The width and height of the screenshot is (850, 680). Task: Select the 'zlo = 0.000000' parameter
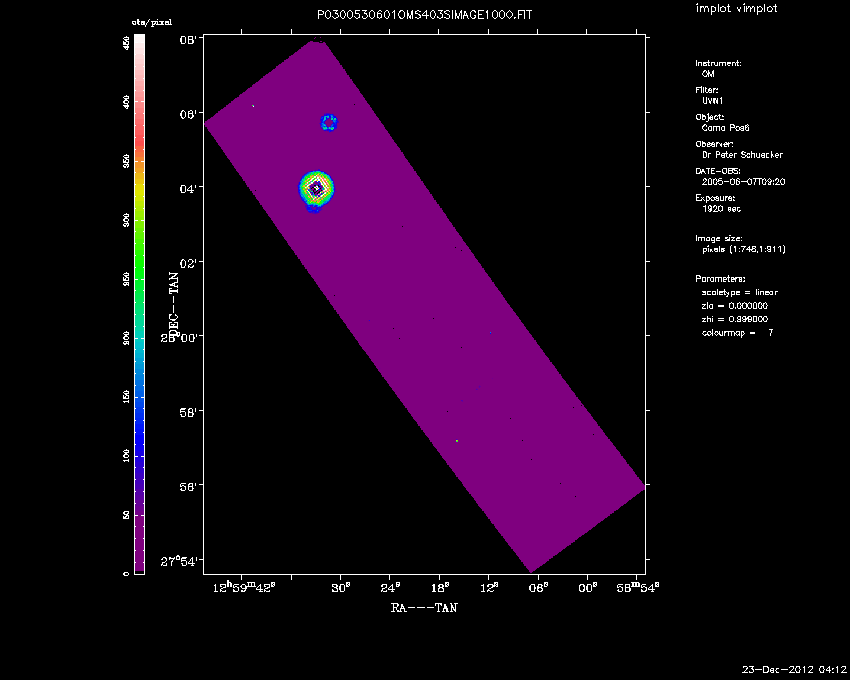[x=735, y=306]
